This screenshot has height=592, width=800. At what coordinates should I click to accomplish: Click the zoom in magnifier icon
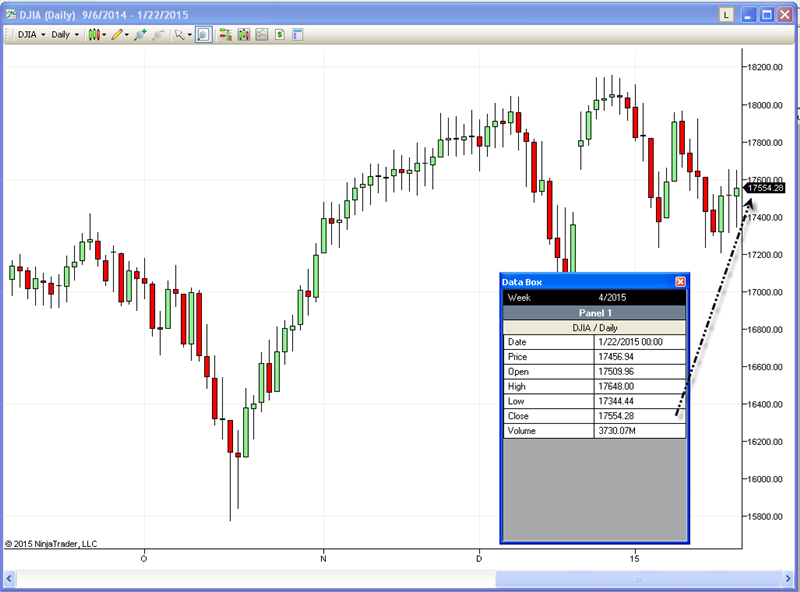140,35
